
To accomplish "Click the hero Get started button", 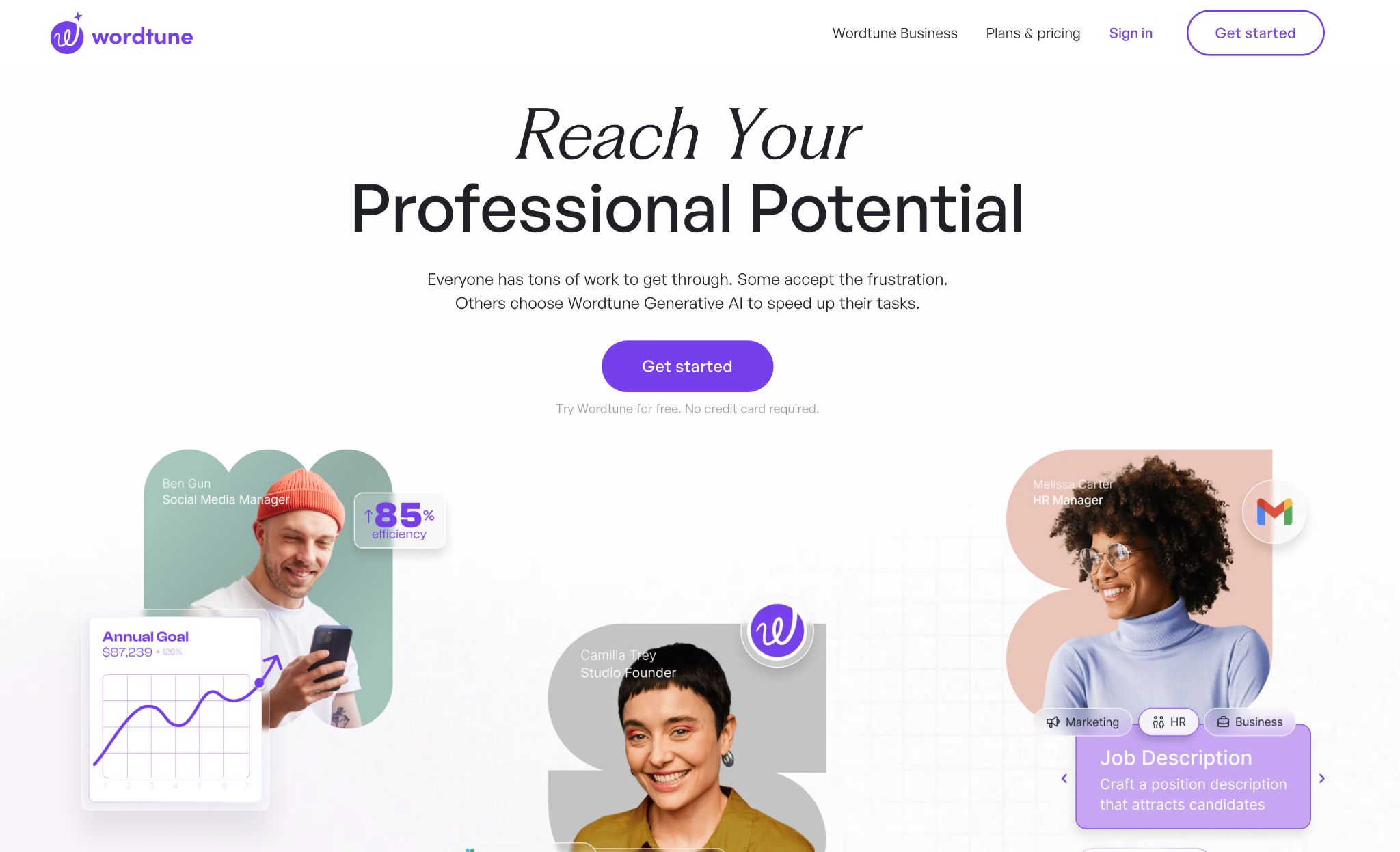I will point(687,365).
